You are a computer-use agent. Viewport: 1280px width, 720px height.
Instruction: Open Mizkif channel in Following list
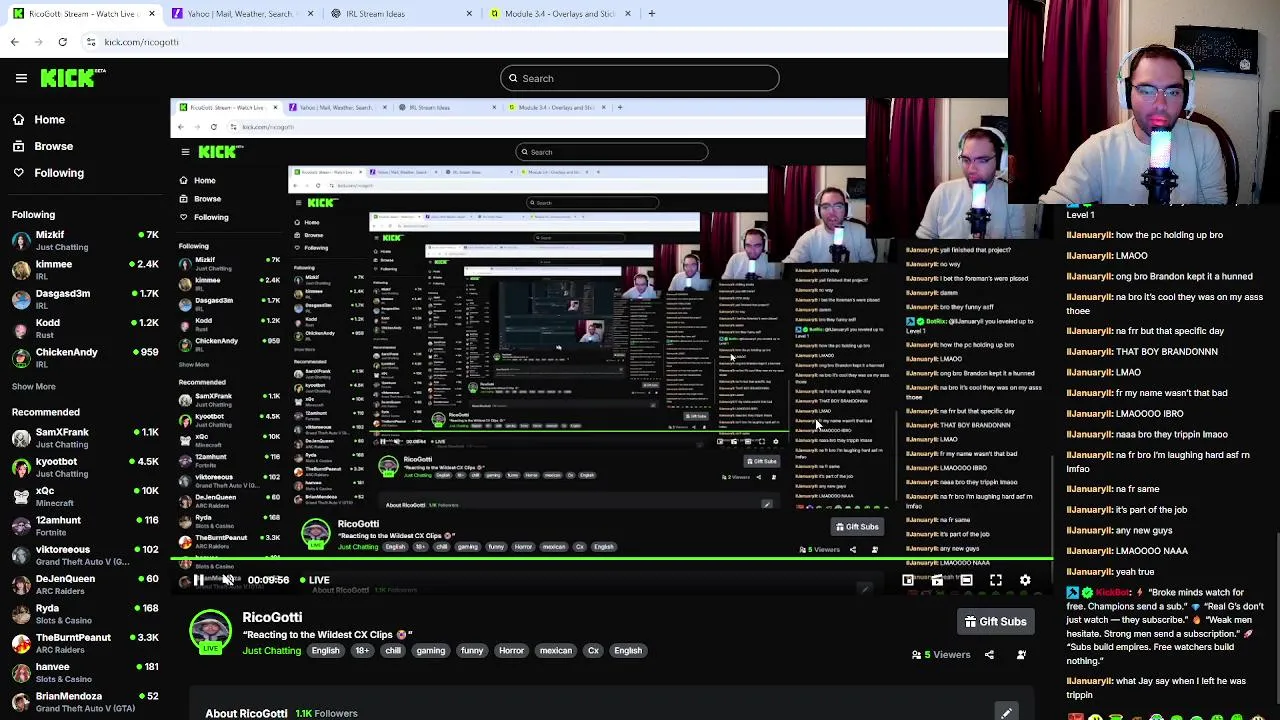84,240
